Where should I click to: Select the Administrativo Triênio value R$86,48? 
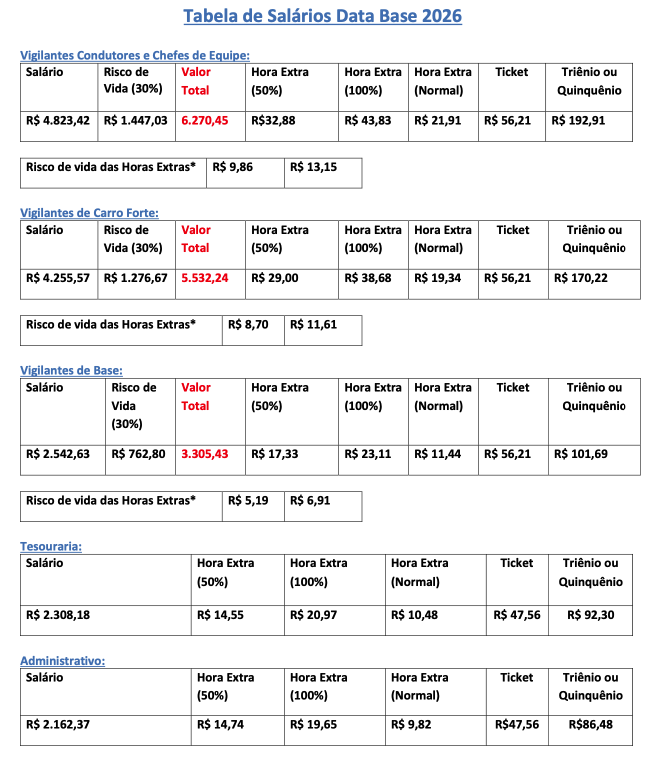590,725
